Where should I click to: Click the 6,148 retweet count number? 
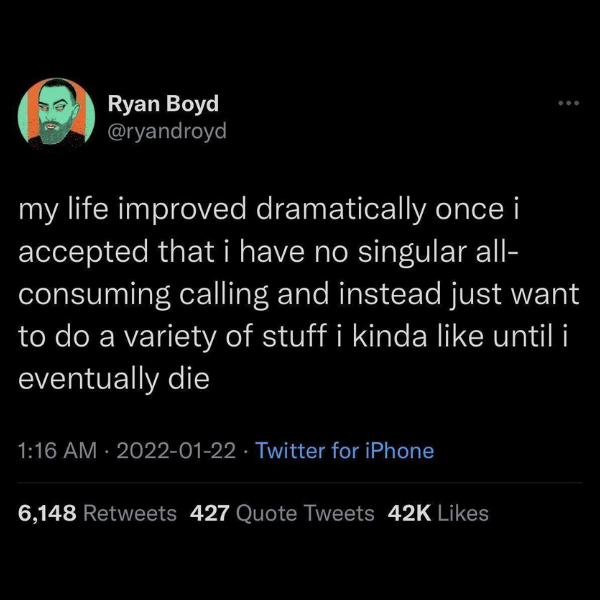coord(47,513)
